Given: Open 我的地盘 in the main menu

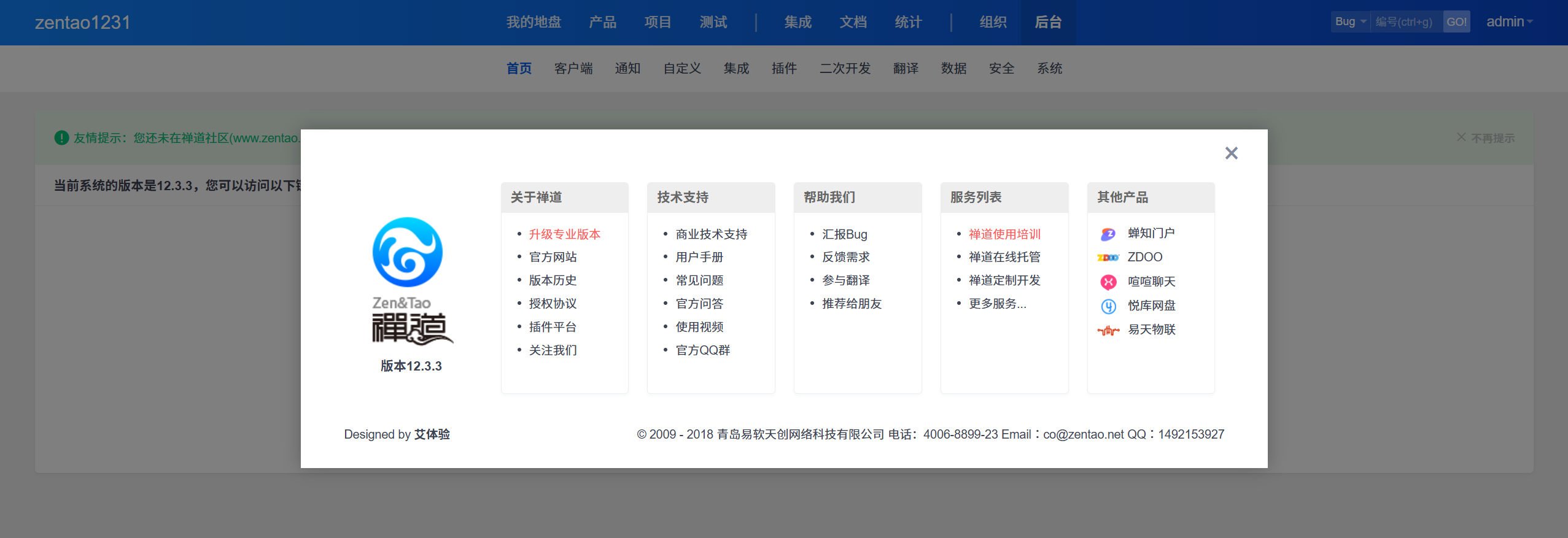Looking at the screenshot, I should click(534, 22).
